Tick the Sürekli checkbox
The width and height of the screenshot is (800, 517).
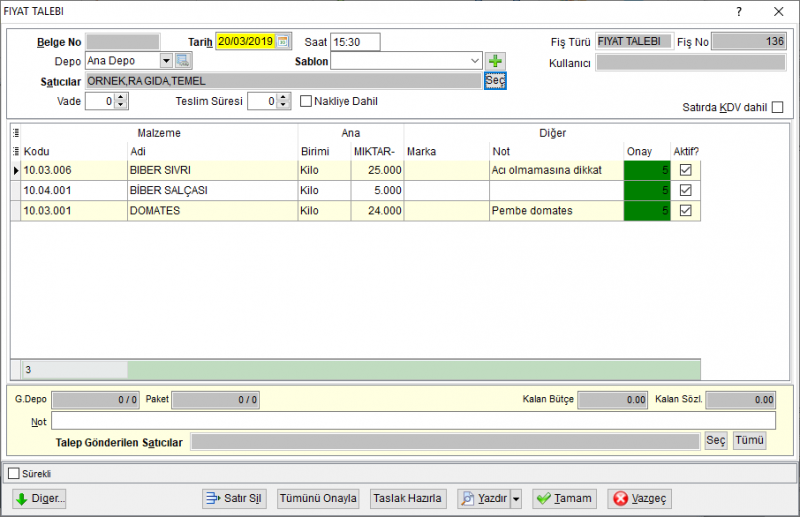point(14,474)
